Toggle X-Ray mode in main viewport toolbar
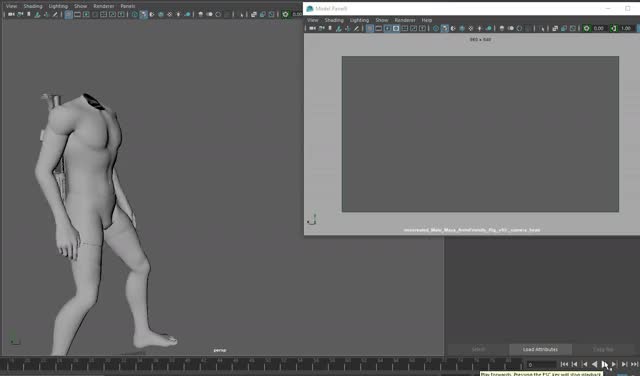Image resolution: width=640 pixels, height=376 pixels. pos(253,14)
